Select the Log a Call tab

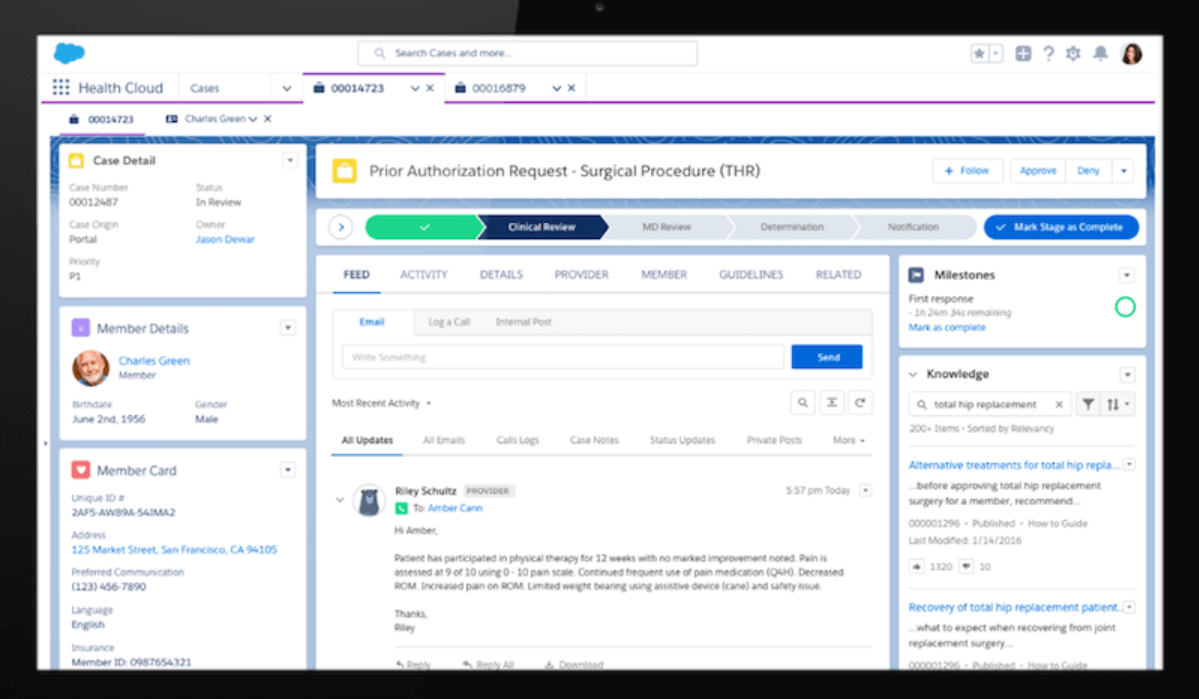[x=449, y=322]
